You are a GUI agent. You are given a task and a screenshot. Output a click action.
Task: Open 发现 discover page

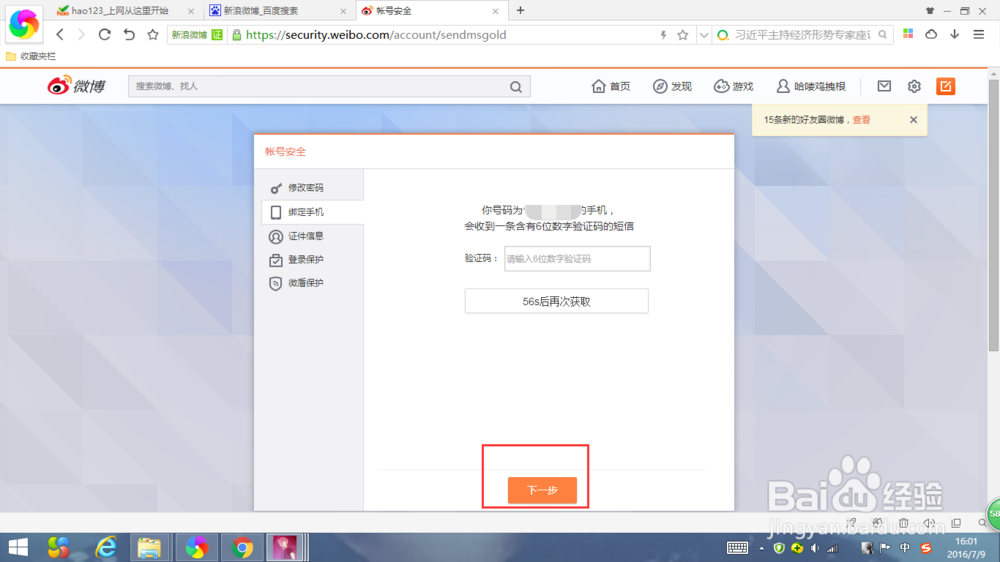672,86
